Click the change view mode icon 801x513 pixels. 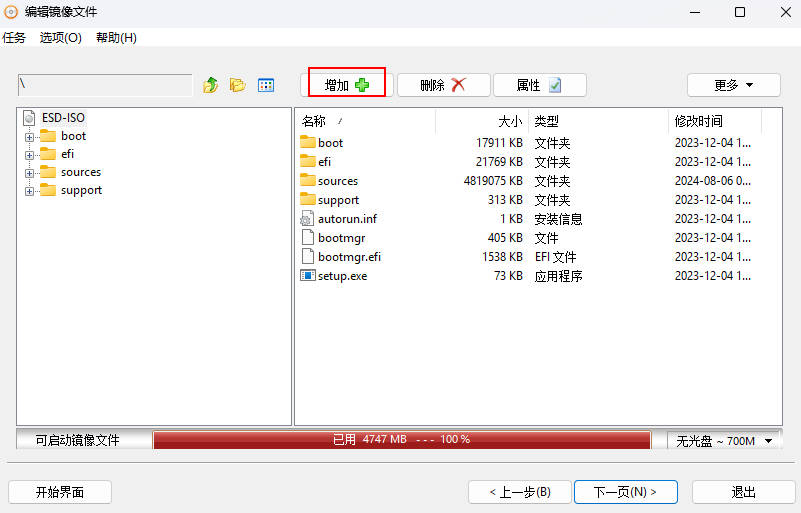(266, 85)
